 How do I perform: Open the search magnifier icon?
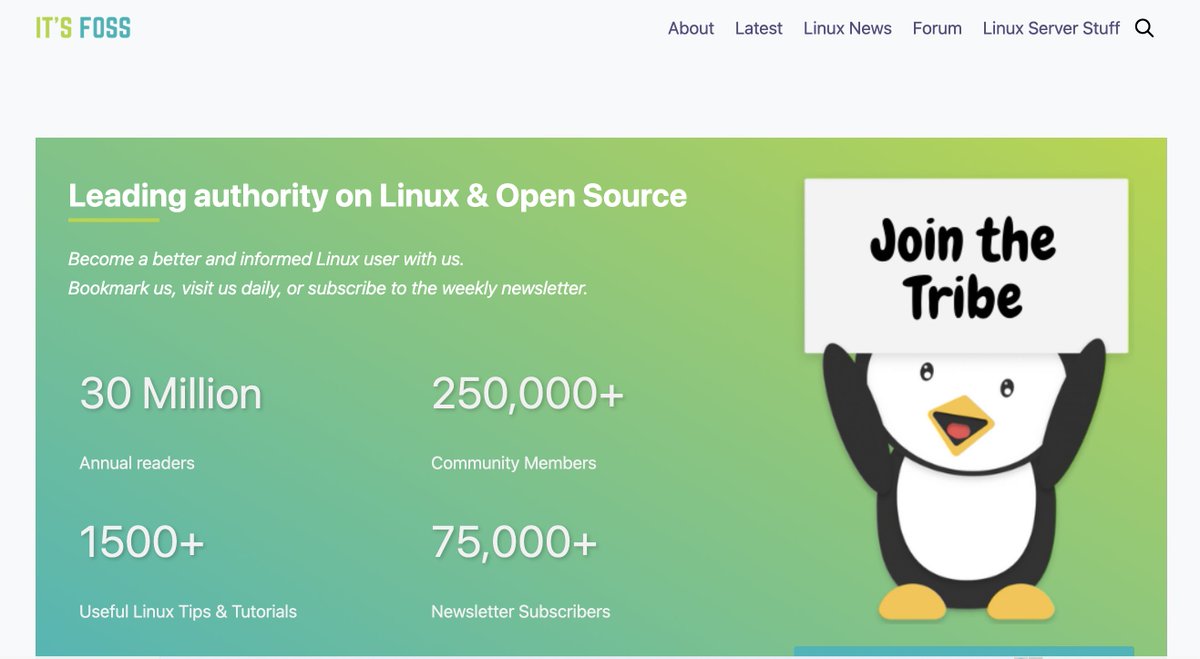pos(1145,28)
